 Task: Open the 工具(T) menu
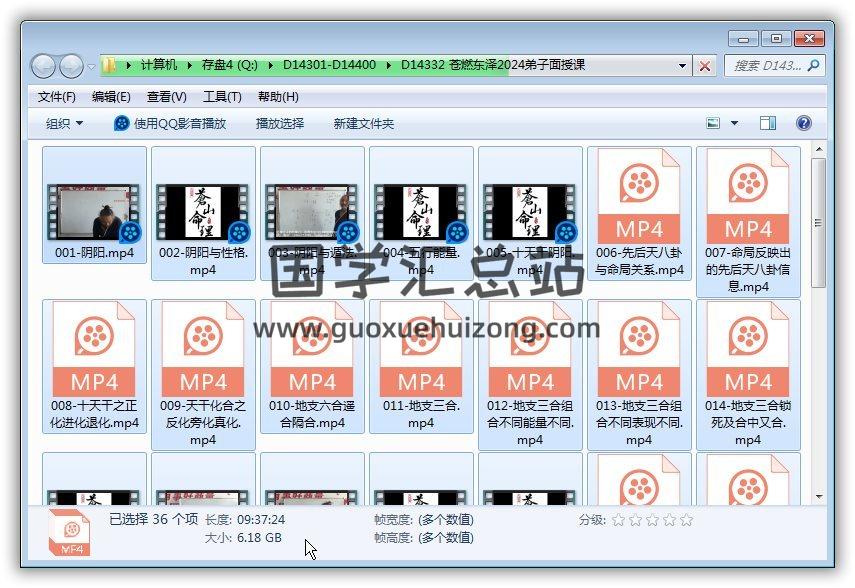tap(222, 97)
